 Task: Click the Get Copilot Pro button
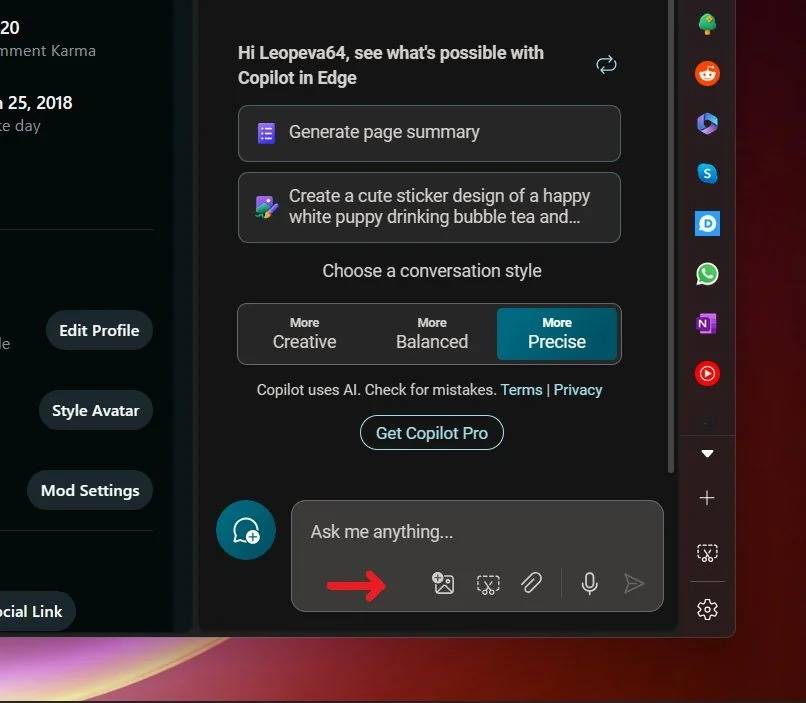[432, 433]
